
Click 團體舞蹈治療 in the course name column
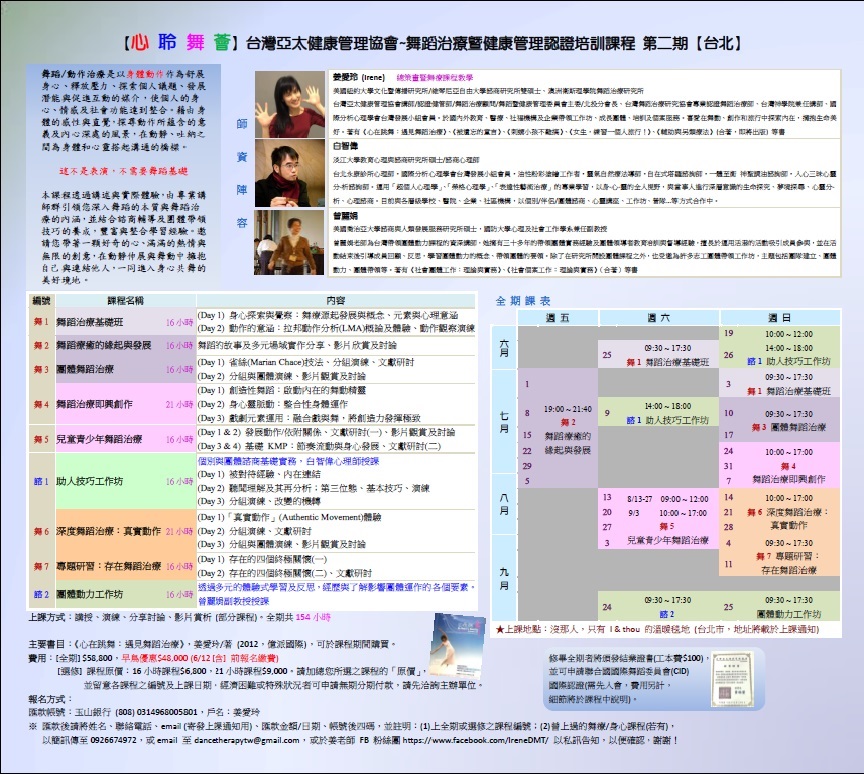tap(85, 369)
